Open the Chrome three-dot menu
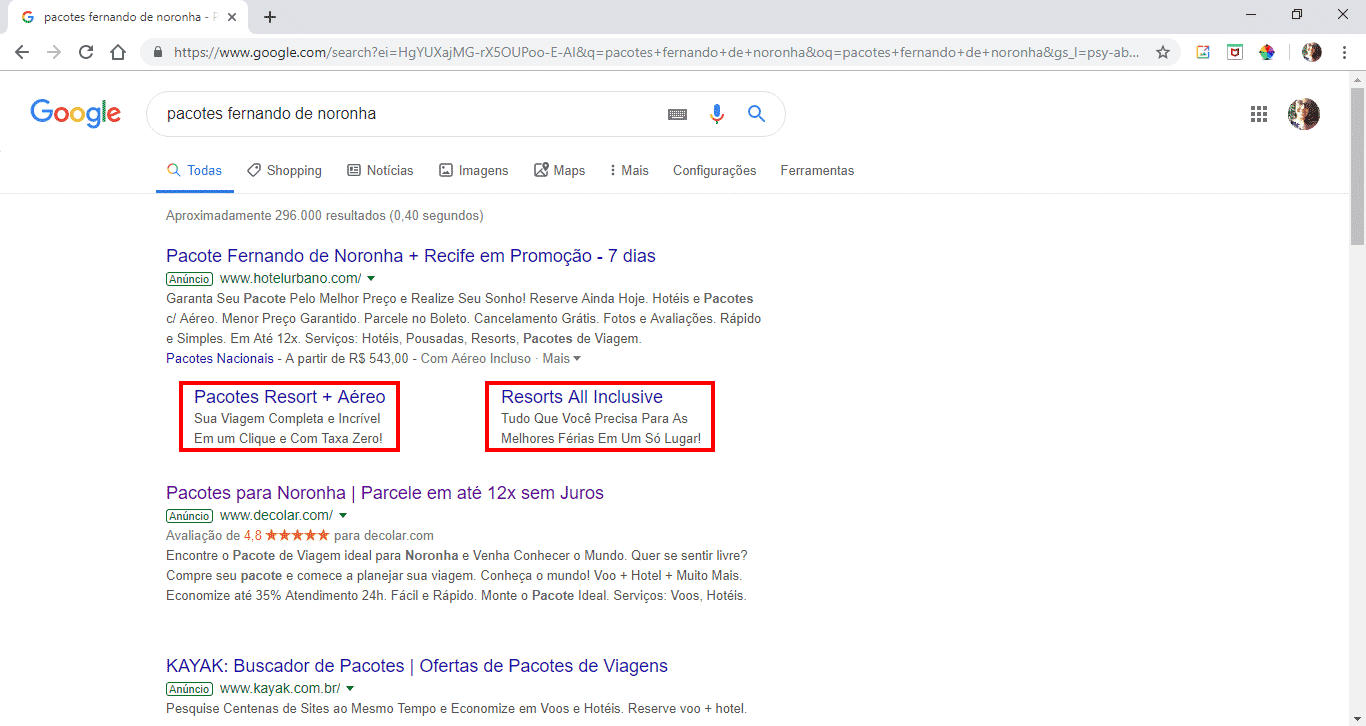The image size is (1366, 726). coord(1342,52)
